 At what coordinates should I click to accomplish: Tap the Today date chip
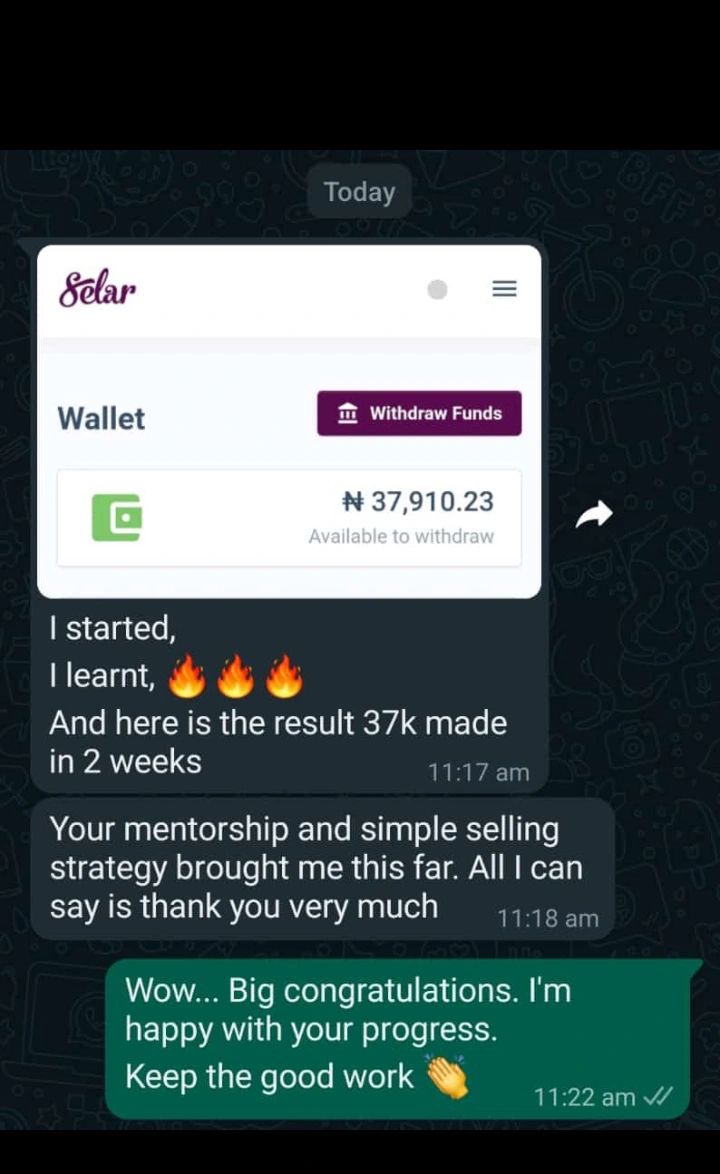pyautogui.click(x=359, y=192)
